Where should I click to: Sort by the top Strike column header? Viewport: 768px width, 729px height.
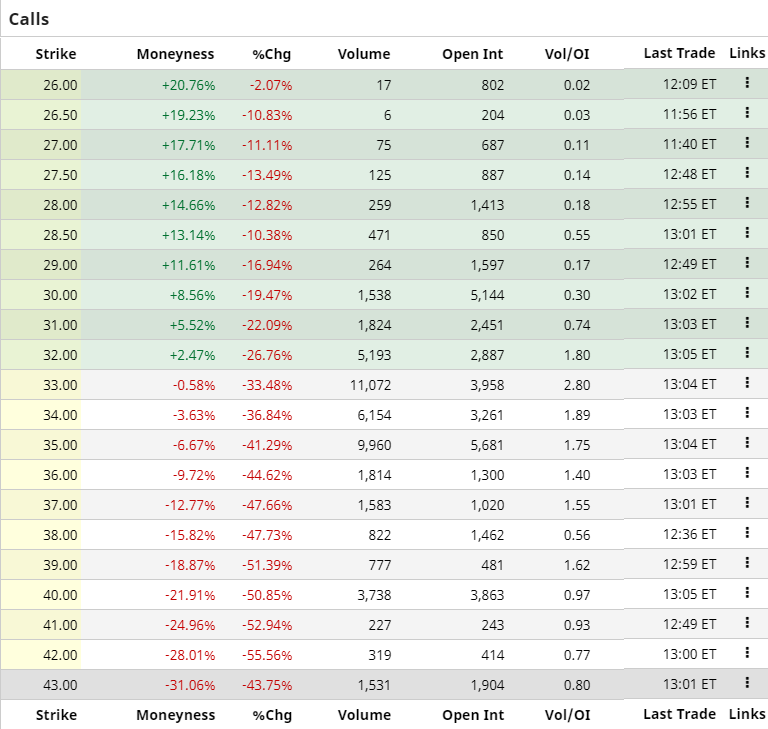pyautogui.click(x=56, y=54)
